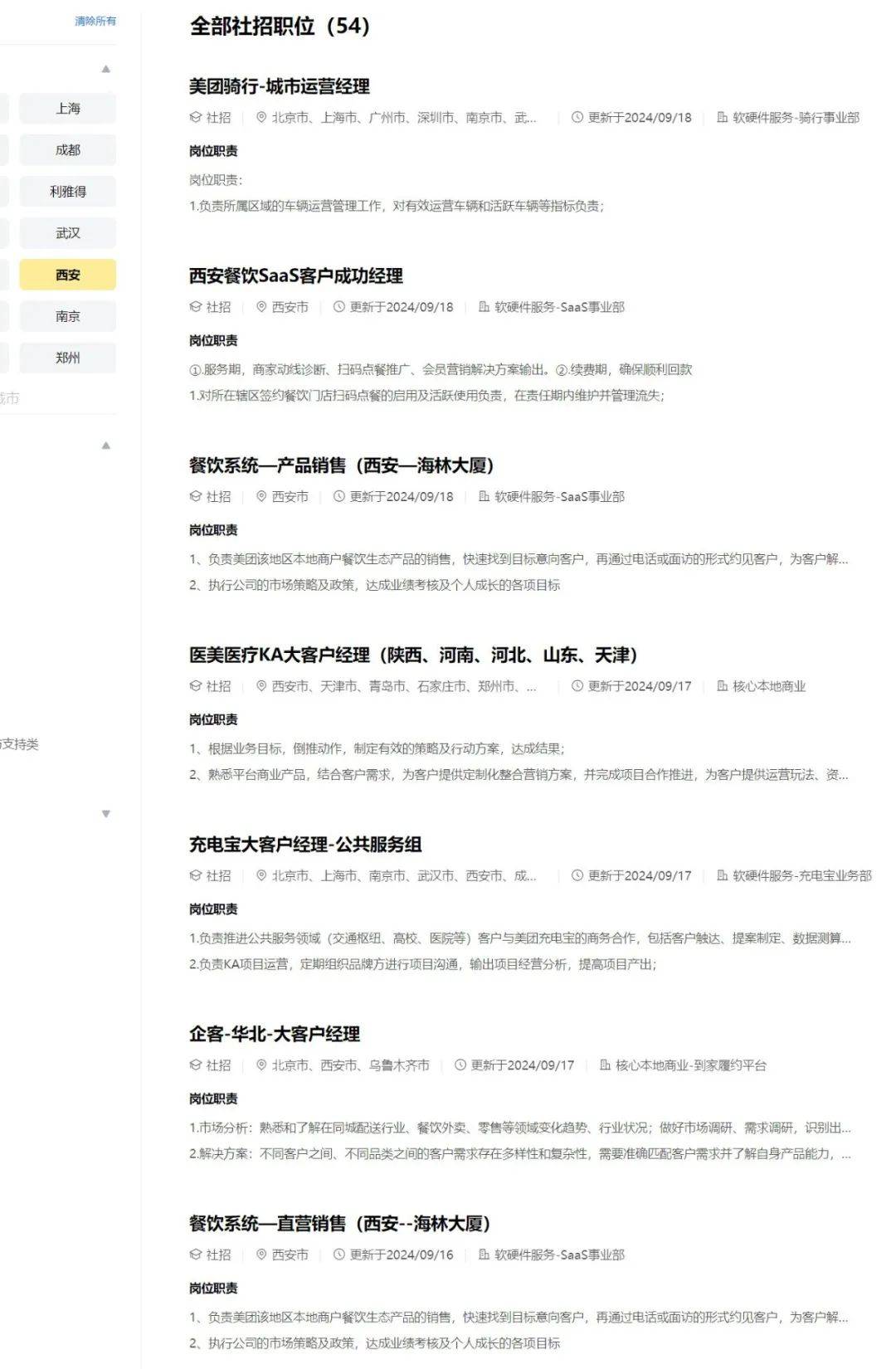896x1369 pixels.
Task: Click clock icon under 企客-华北 job
Action: [x=460, y=1065]
